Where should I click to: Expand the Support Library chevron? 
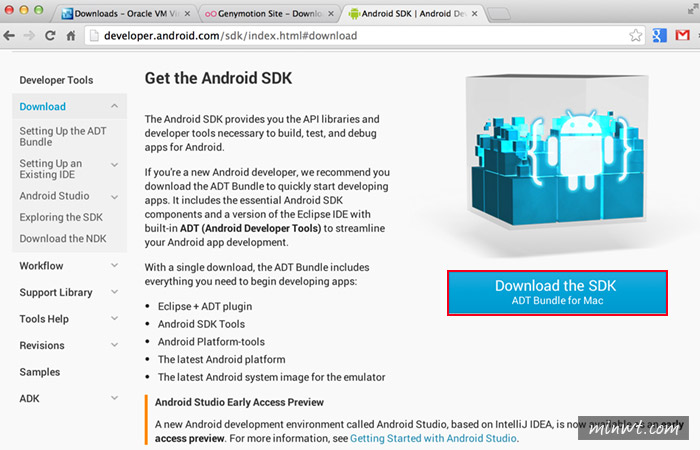click(x=115, y=292)
